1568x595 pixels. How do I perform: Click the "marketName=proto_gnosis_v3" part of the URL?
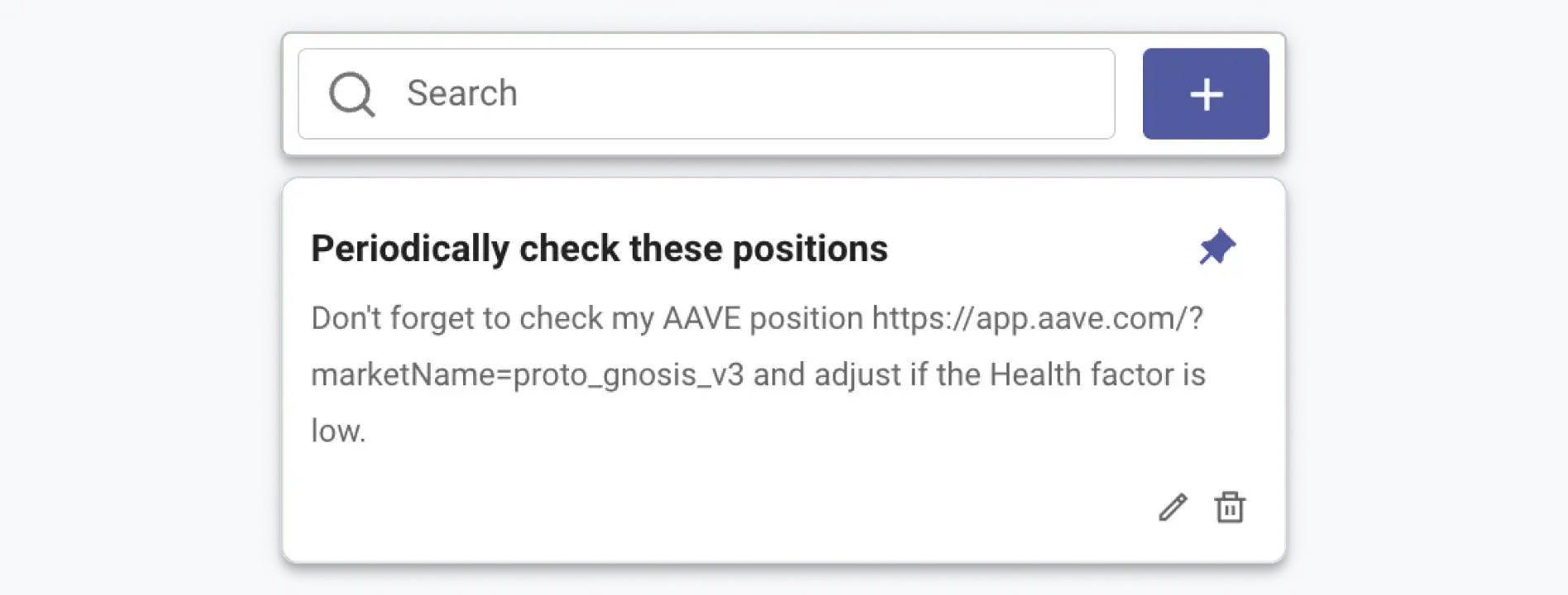pos(527,375)
